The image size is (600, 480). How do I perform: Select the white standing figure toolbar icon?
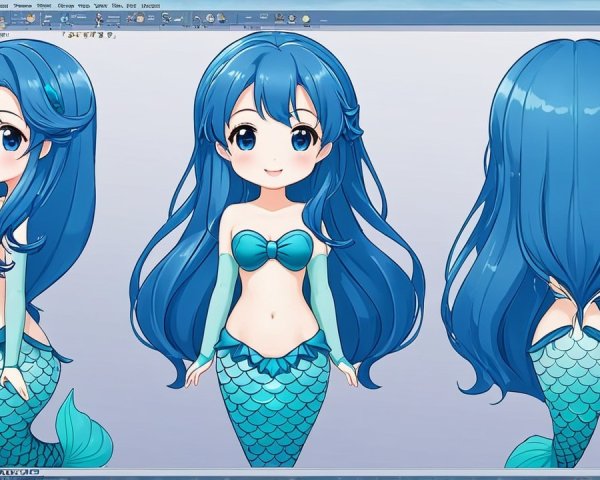[99, 20]
